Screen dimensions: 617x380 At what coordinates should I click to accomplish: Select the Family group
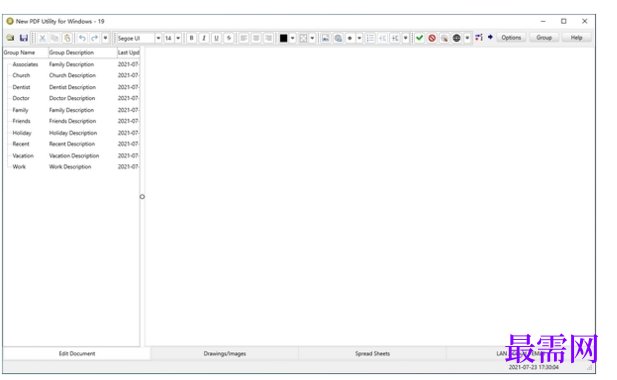20,110
